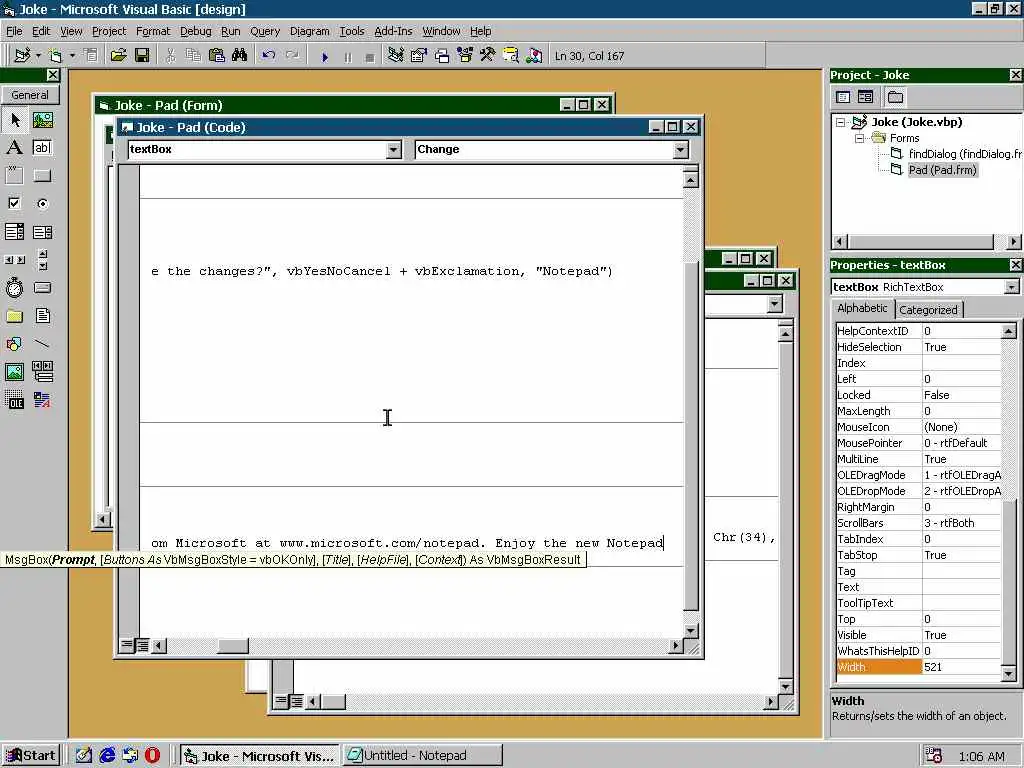Open Project Explorer from toolbar
The image size is (1024, 768).
395,56
